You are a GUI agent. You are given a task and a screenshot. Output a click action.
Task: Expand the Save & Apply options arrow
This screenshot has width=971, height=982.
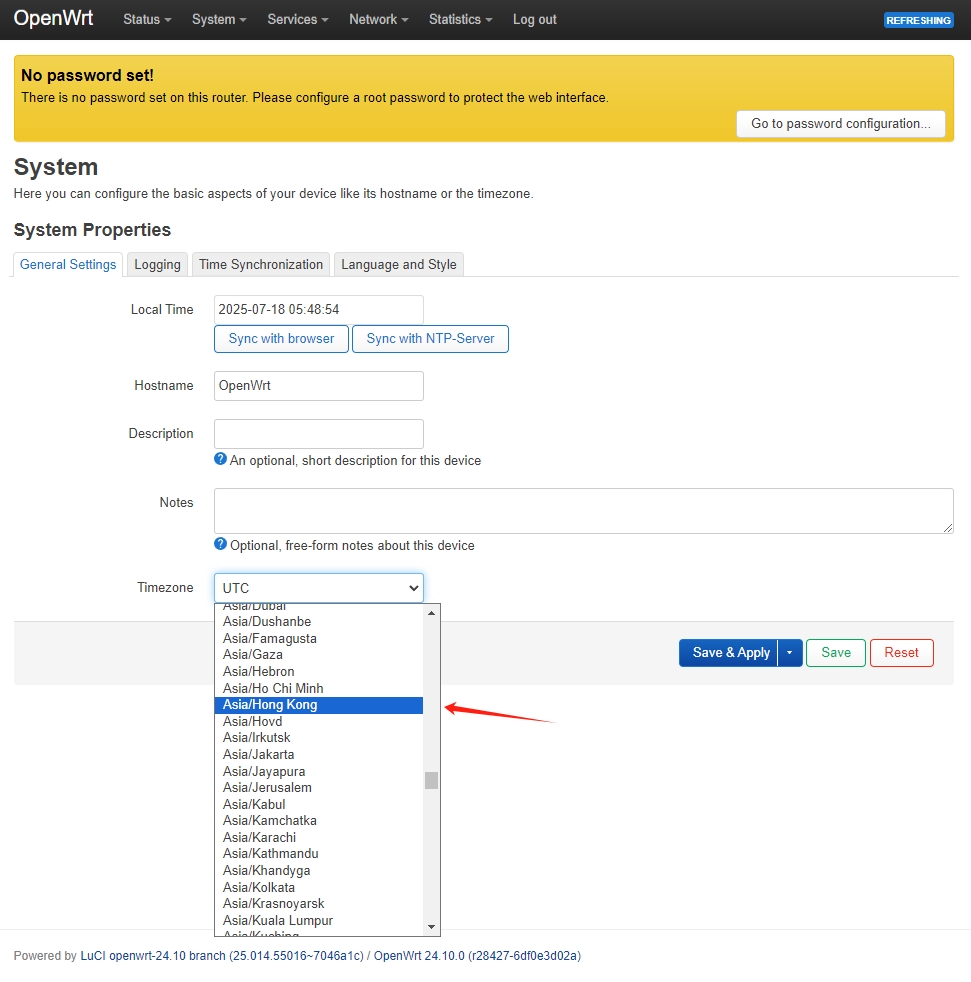[x=790, y=653]
